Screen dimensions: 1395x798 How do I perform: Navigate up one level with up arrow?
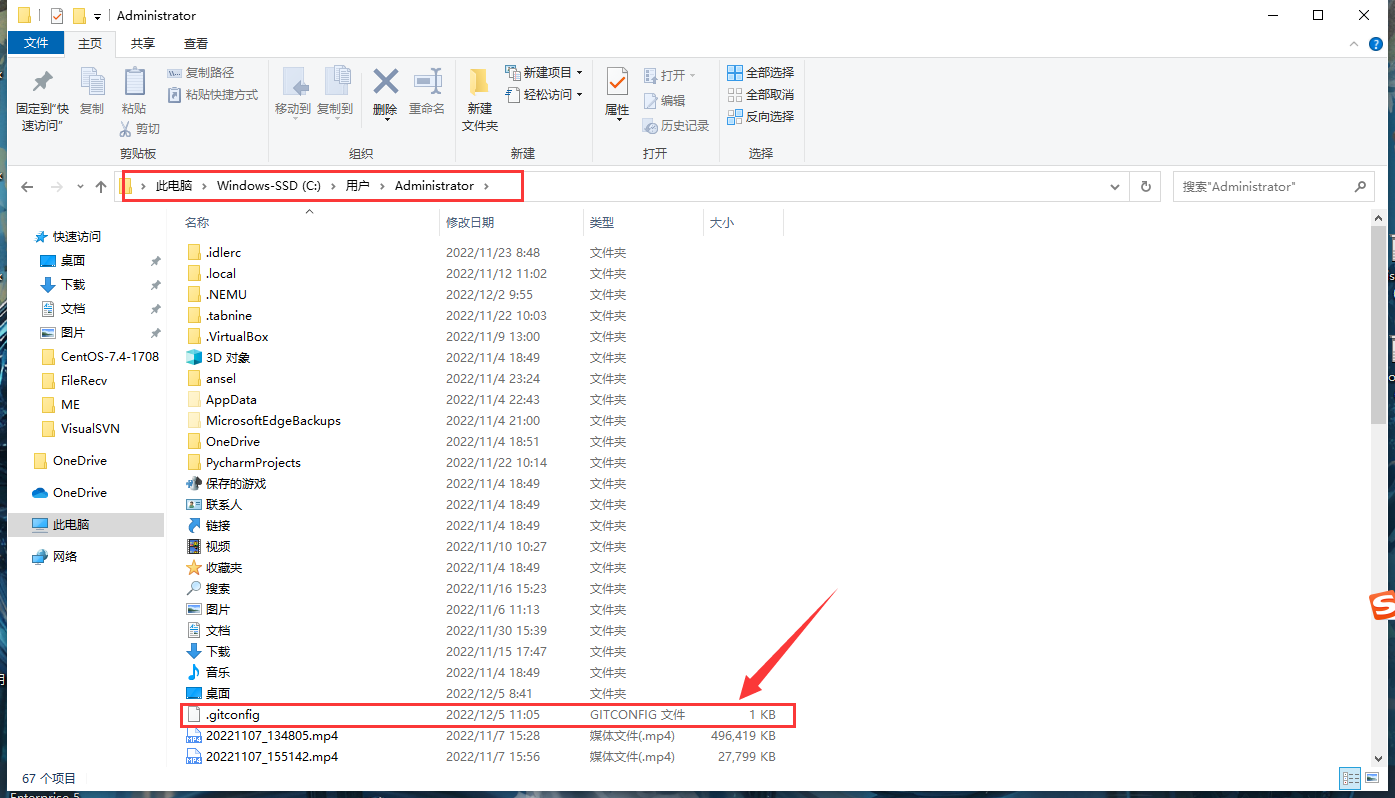pos(100,186)
